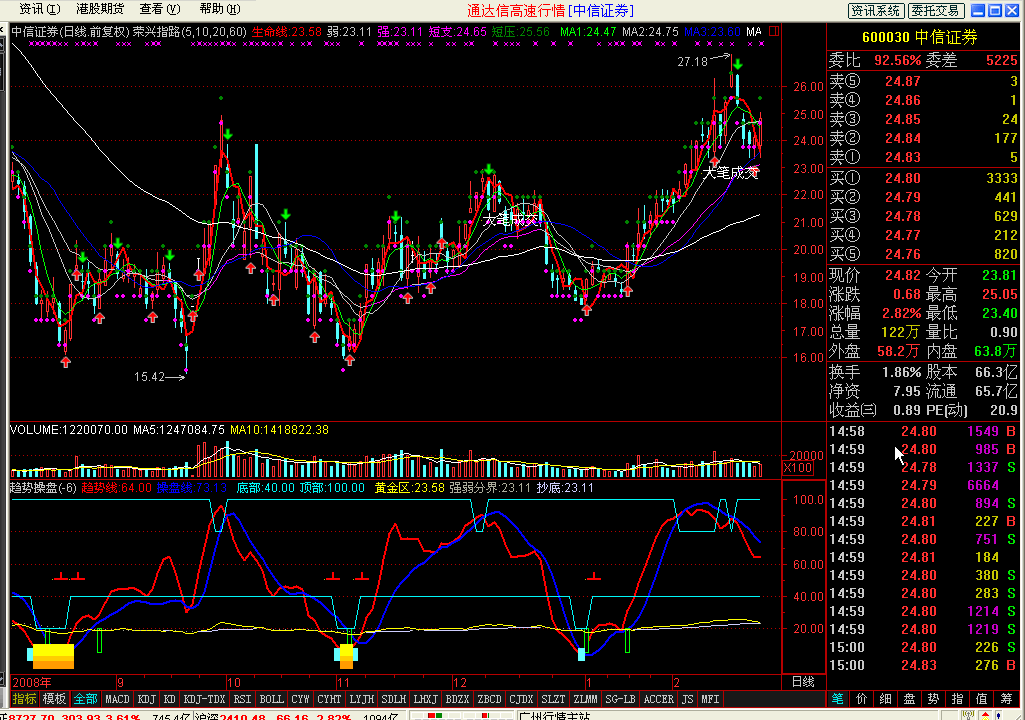Switch to BOLL indicator
1025x720 pixels.
[x=271, y=699]
